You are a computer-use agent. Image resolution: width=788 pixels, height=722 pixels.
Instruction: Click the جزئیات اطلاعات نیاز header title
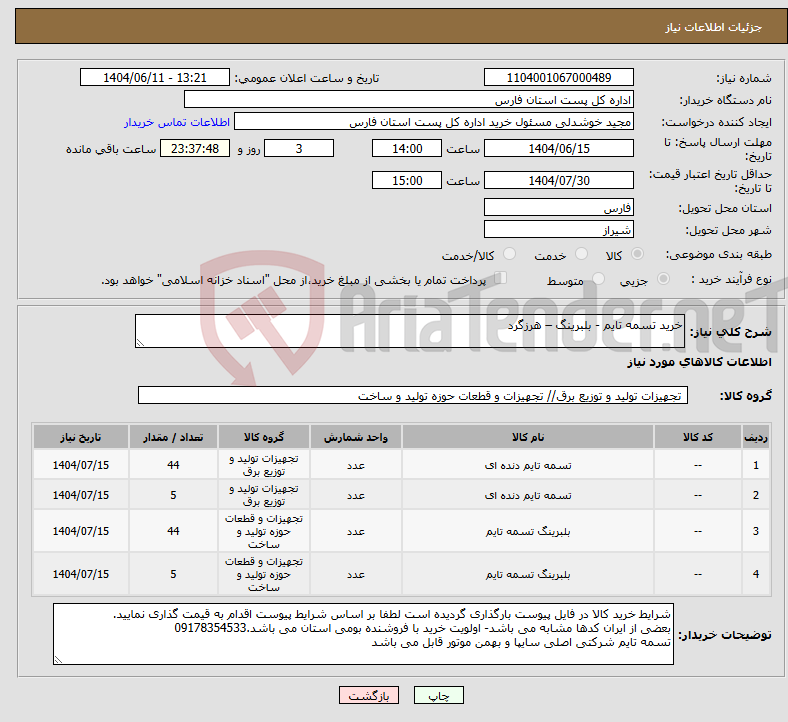(714, 27)
